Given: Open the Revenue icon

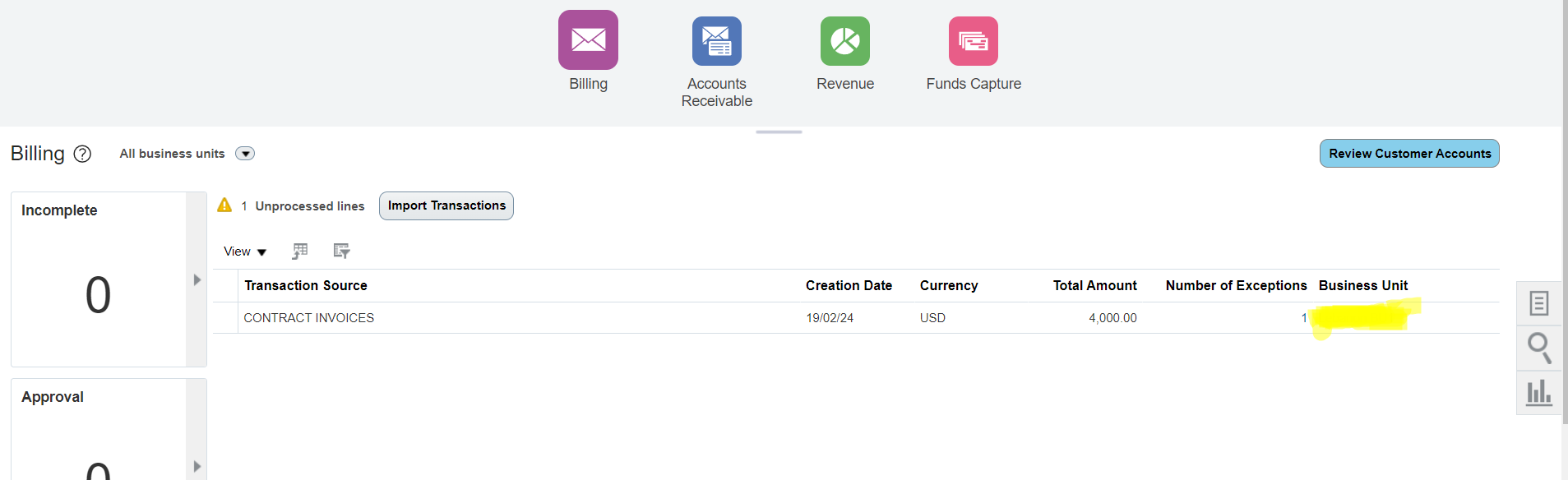Looking at the screenshot, I should (x=844, y=41).
